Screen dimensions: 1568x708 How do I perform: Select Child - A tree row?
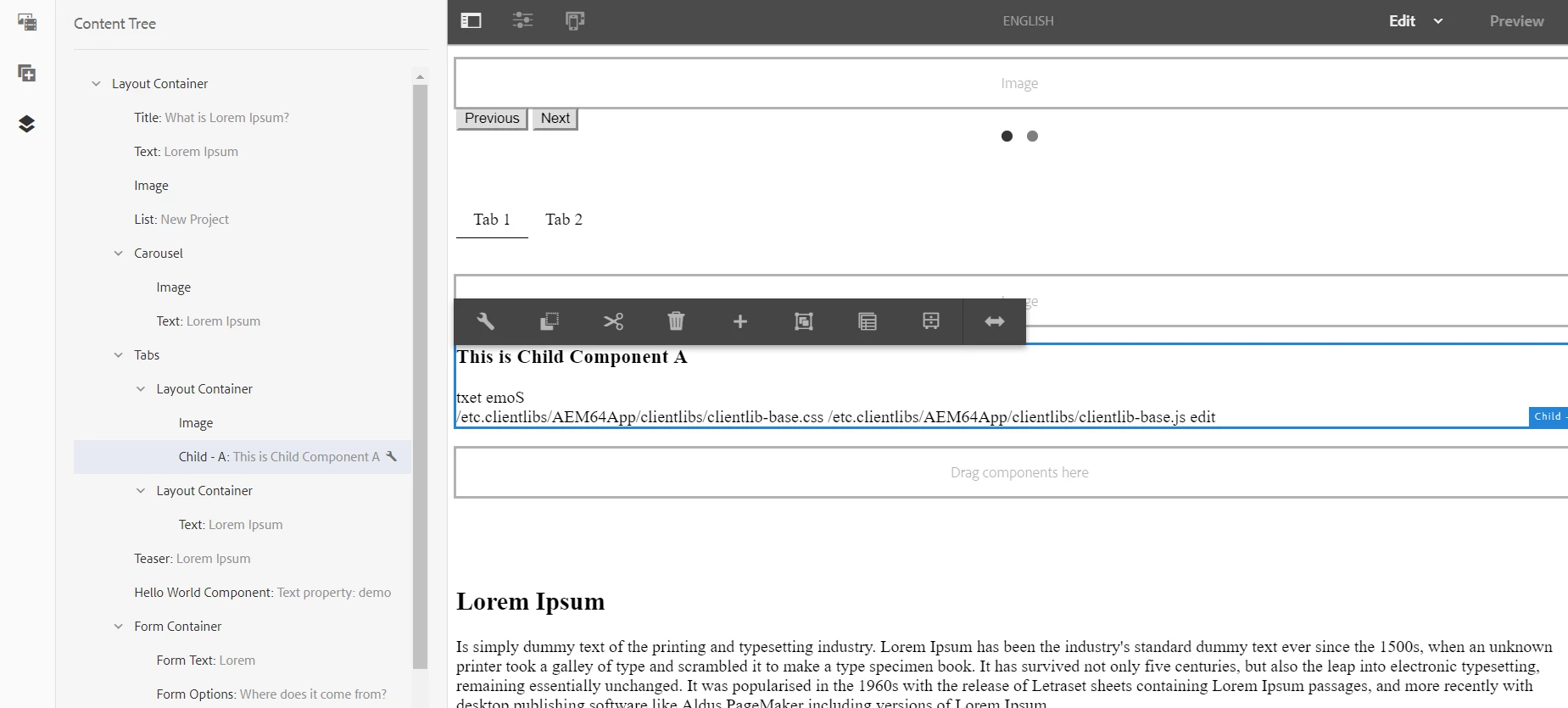[243, 457]
